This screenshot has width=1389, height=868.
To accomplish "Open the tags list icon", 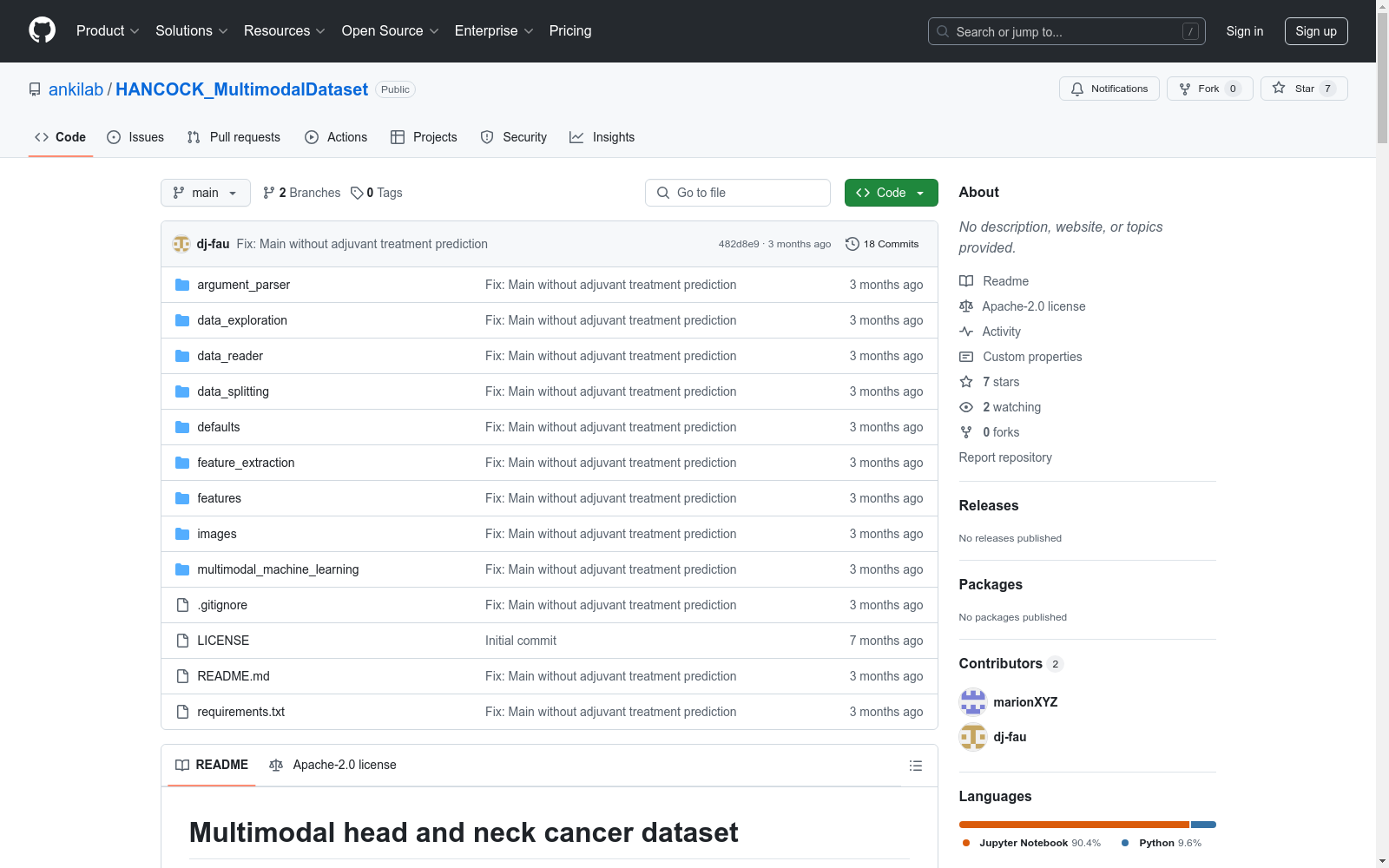I will point(357,193).
